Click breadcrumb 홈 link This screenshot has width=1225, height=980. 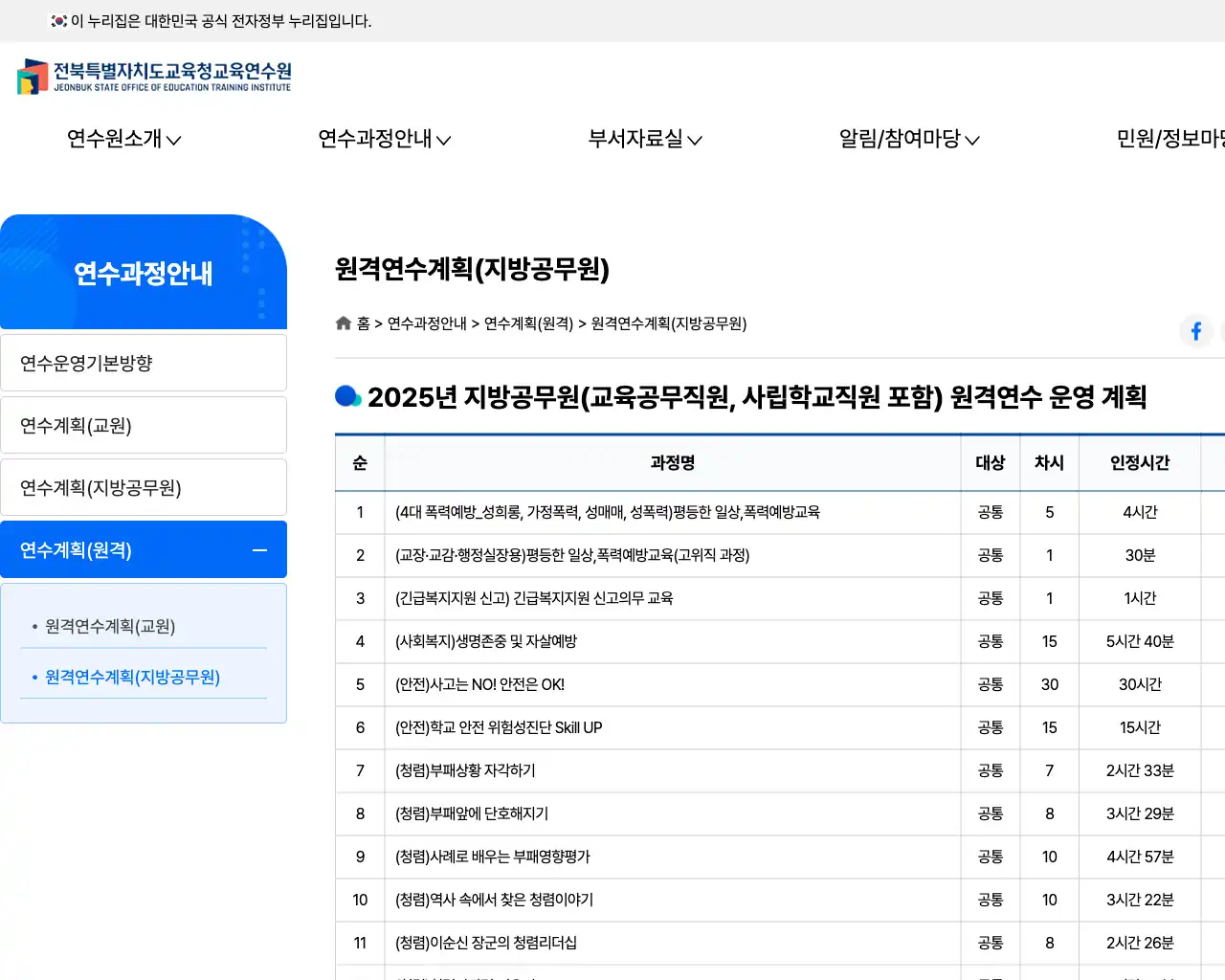click(x=364, y=323)
